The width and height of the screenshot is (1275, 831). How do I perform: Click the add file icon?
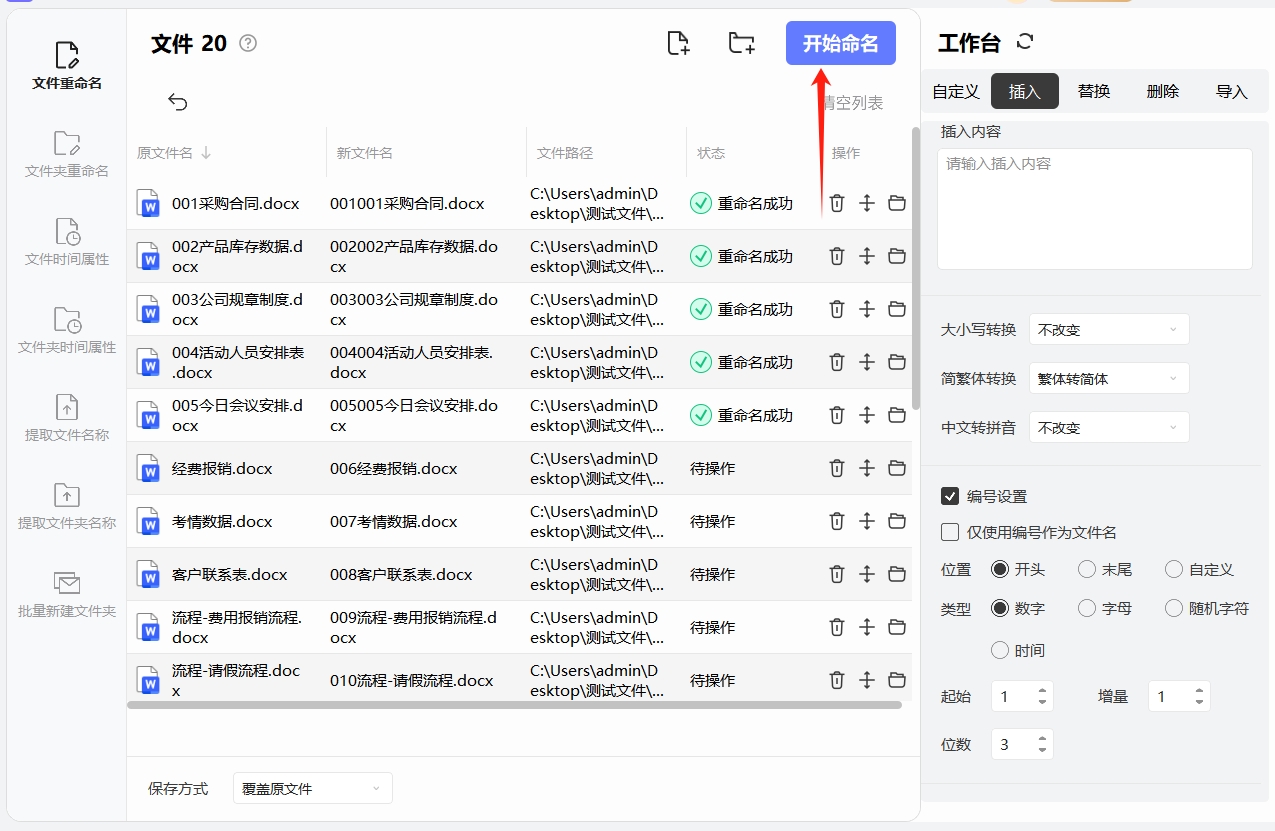pyautogui.click(x=678, y=43)
